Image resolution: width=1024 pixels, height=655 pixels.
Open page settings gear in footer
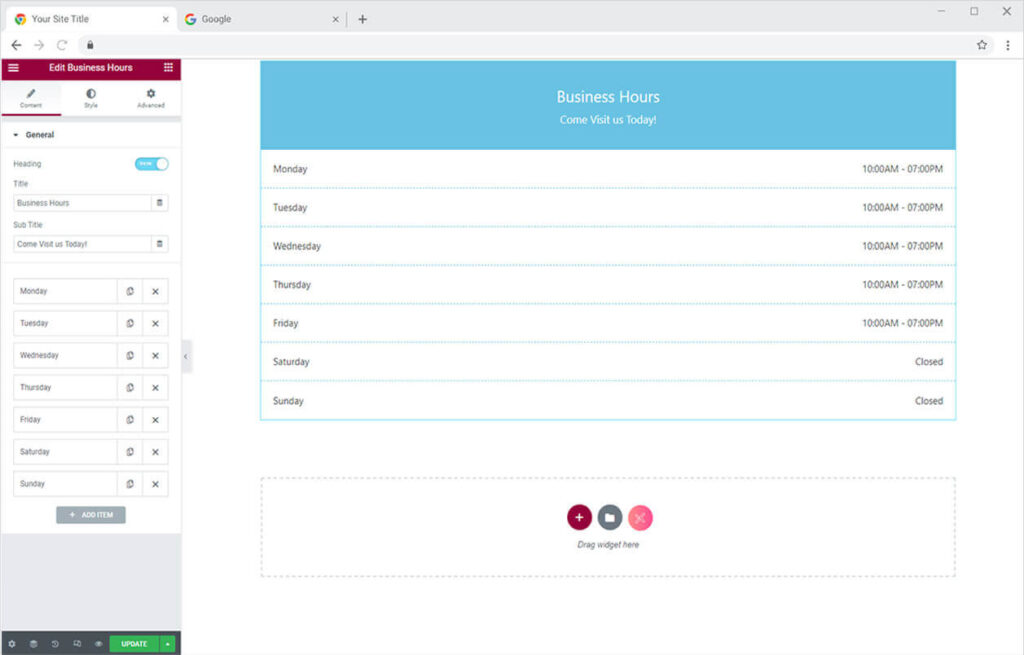(12, 644)
